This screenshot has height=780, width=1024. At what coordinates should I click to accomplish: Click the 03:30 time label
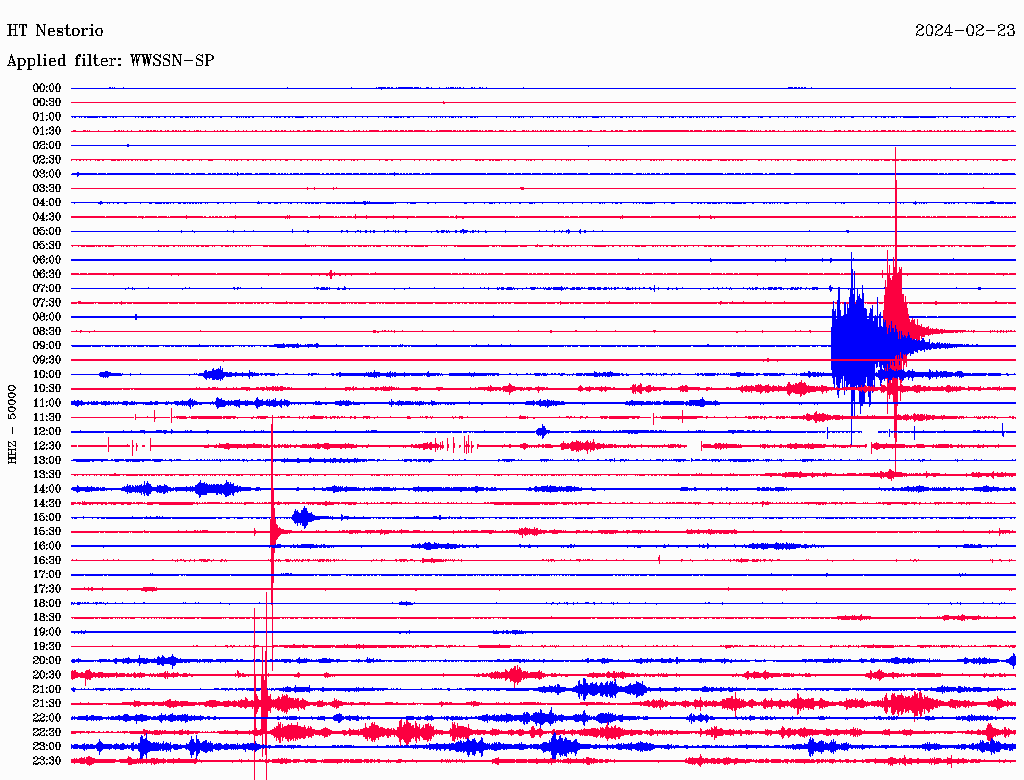47,188
